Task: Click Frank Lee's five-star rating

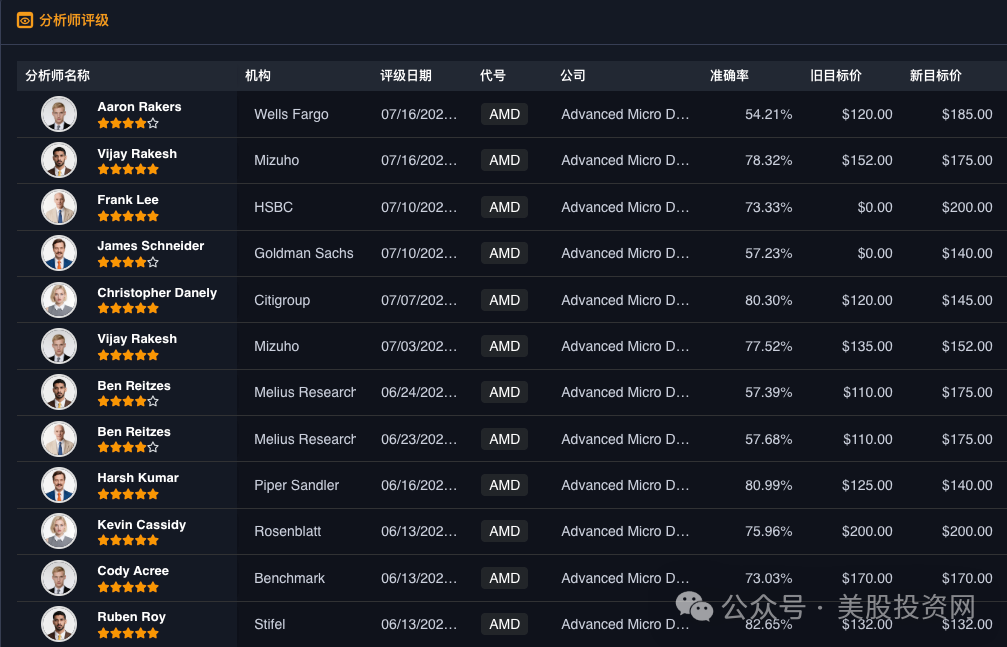Action: [x=128, y=216]
